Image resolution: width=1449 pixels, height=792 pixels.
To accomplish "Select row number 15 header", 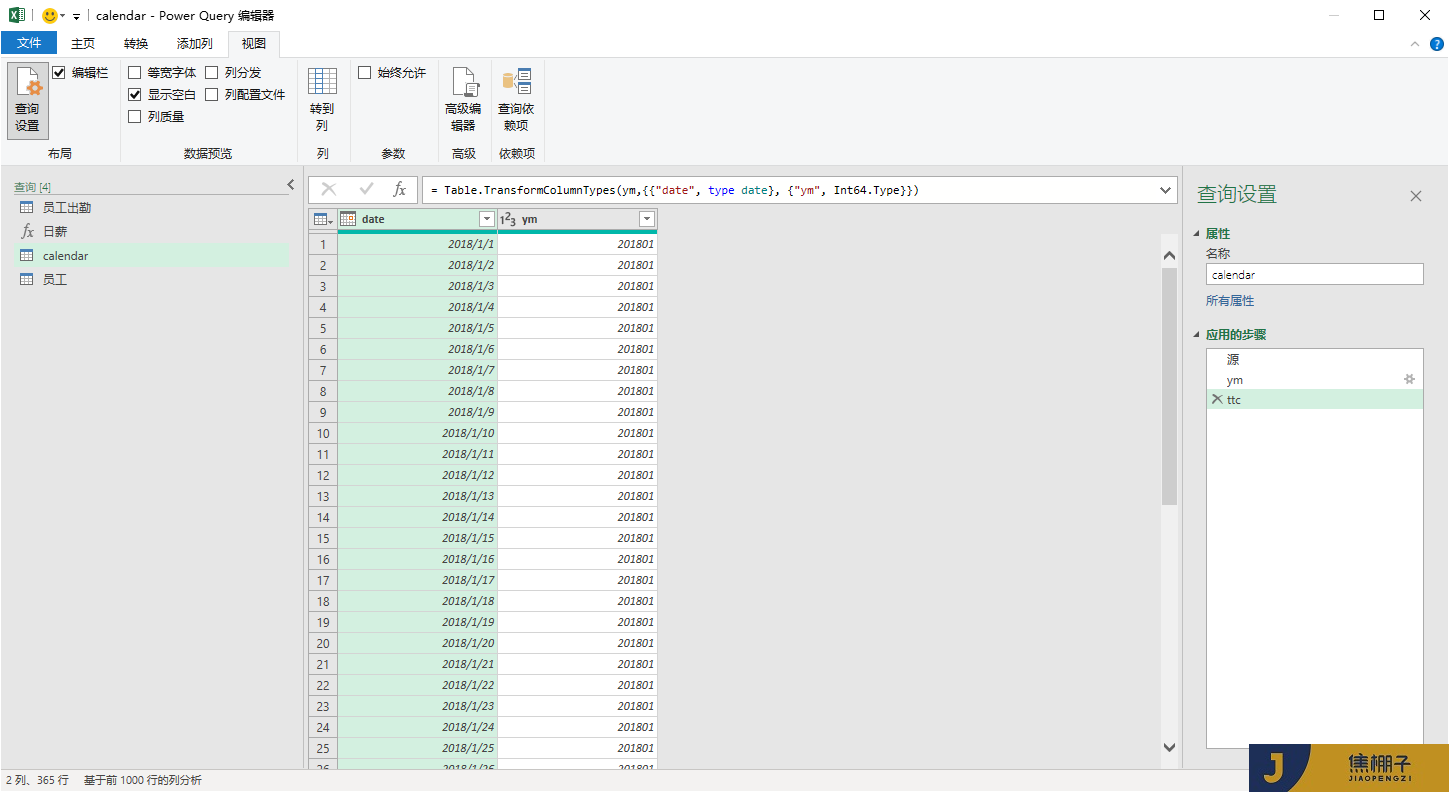I will pos(323,538).
